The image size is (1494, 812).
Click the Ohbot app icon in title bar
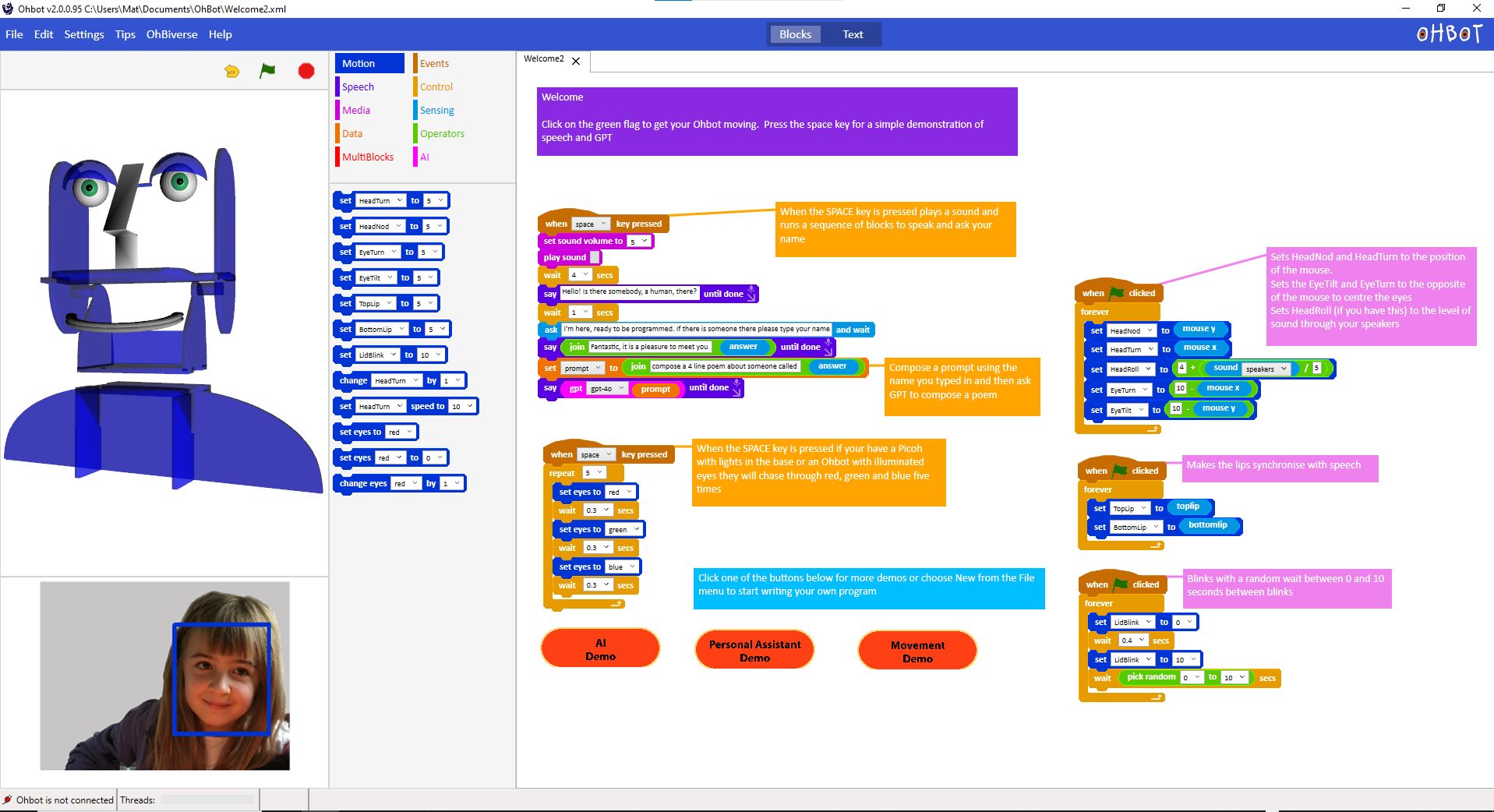tap(8, 9)
